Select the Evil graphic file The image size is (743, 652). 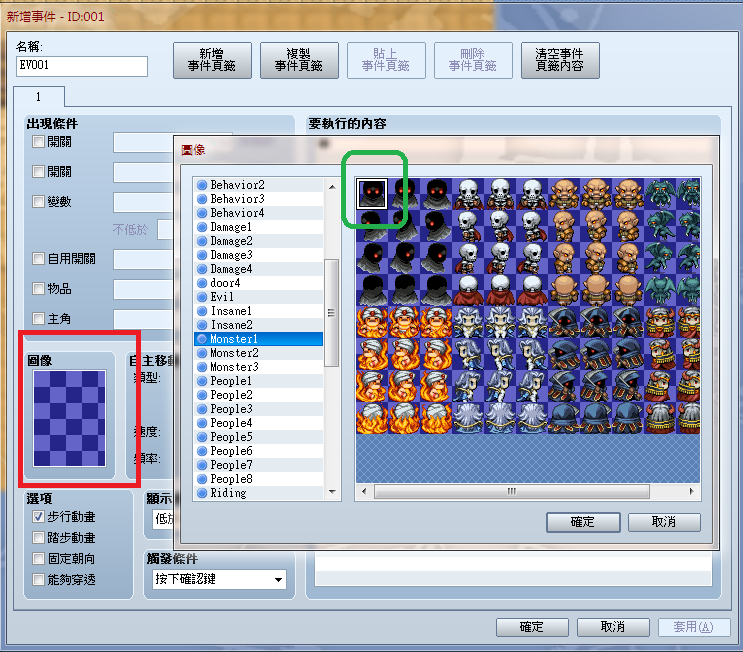tap(258, 297)
